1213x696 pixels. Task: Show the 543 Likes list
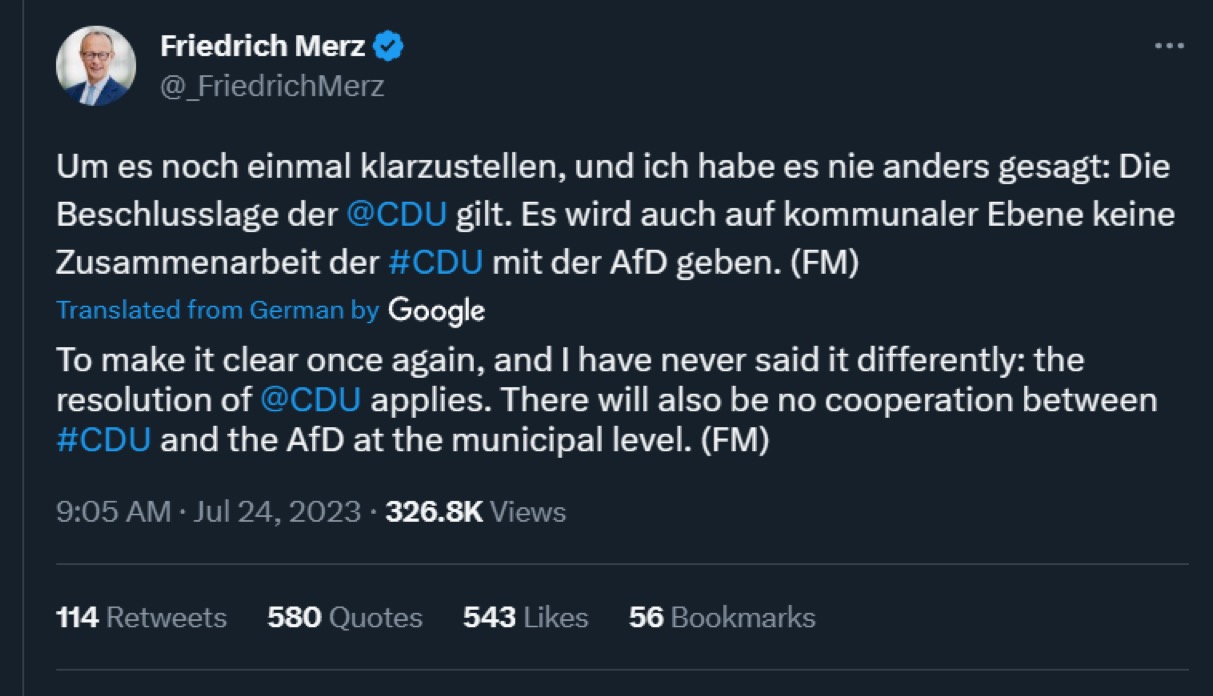[524, 618]
